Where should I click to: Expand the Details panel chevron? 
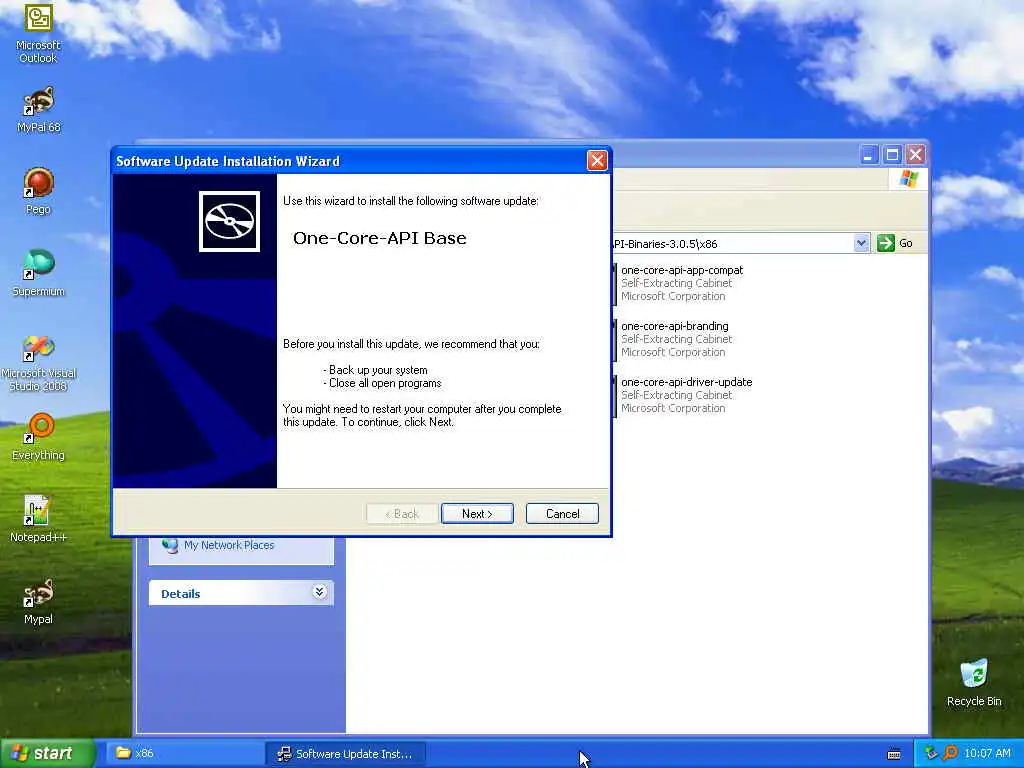coord(319,592)
